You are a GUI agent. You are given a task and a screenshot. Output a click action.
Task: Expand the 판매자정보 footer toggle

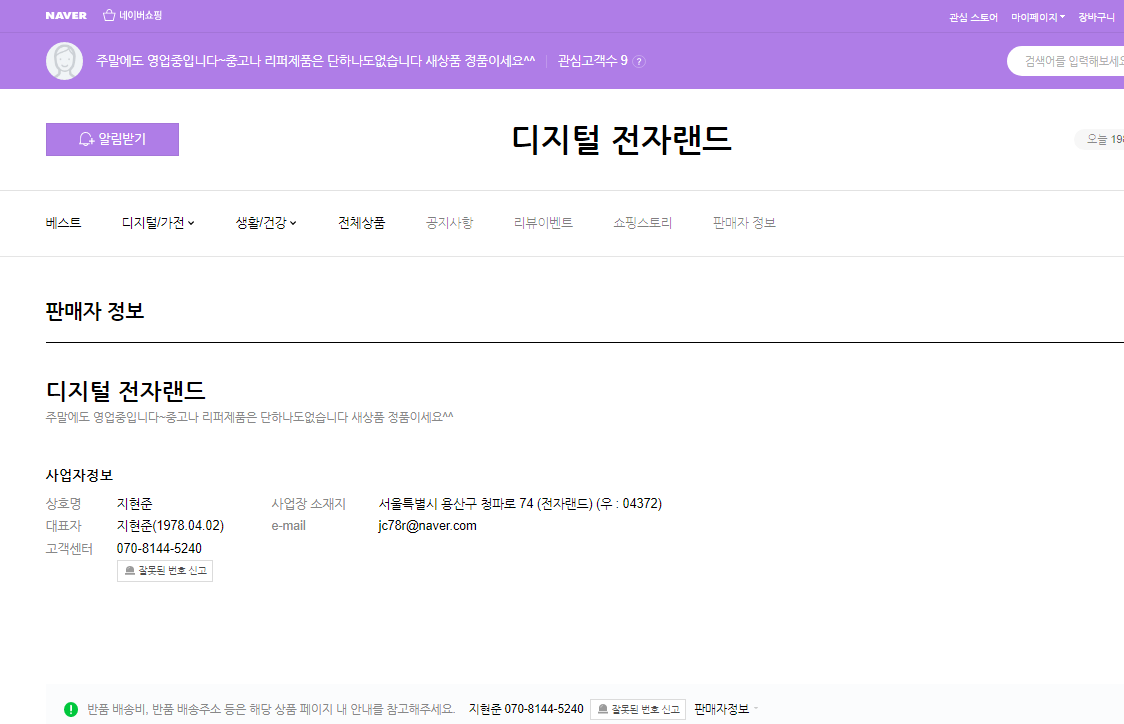pos(726,709)
